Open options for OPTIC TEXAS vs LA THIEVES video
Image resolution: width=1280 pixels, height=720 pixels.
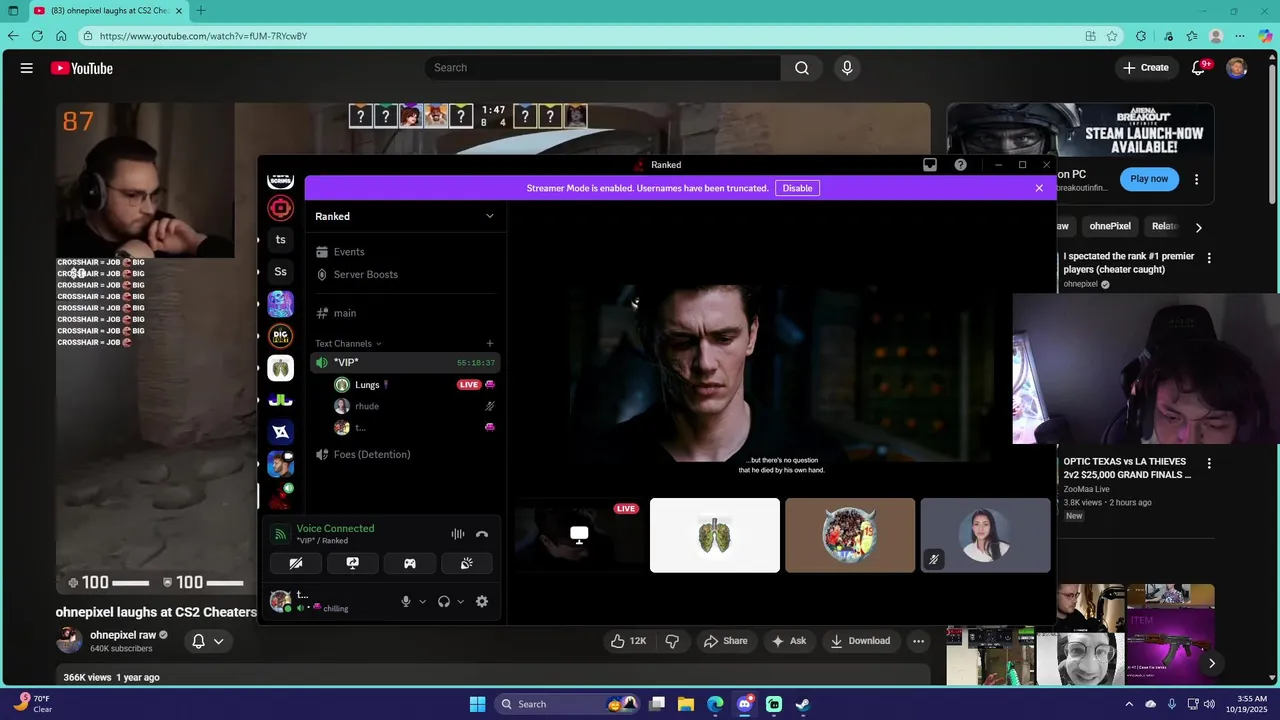tap(1209, 464)
